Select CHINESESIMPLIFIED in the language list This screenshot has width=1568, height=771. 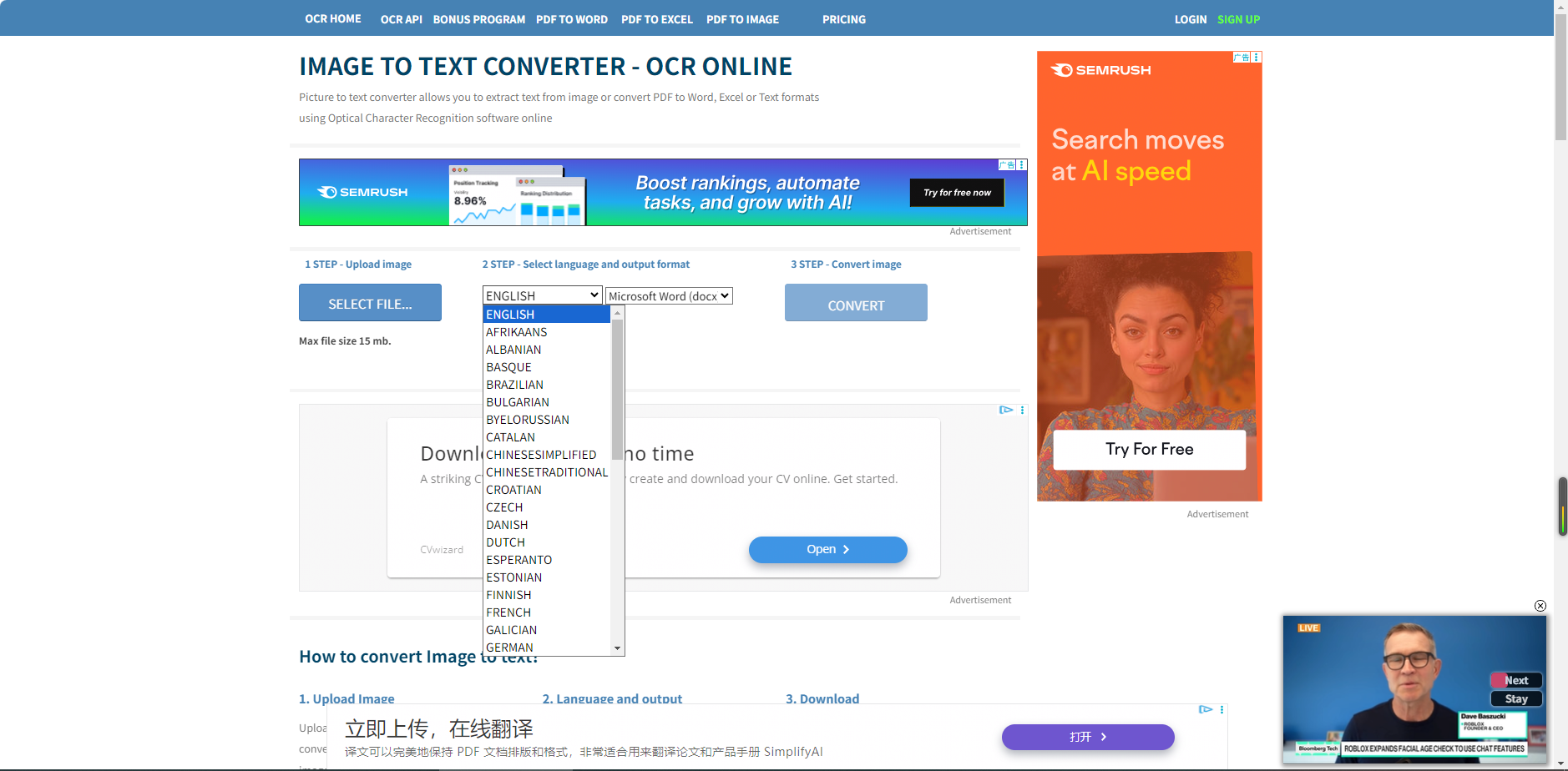541,455
